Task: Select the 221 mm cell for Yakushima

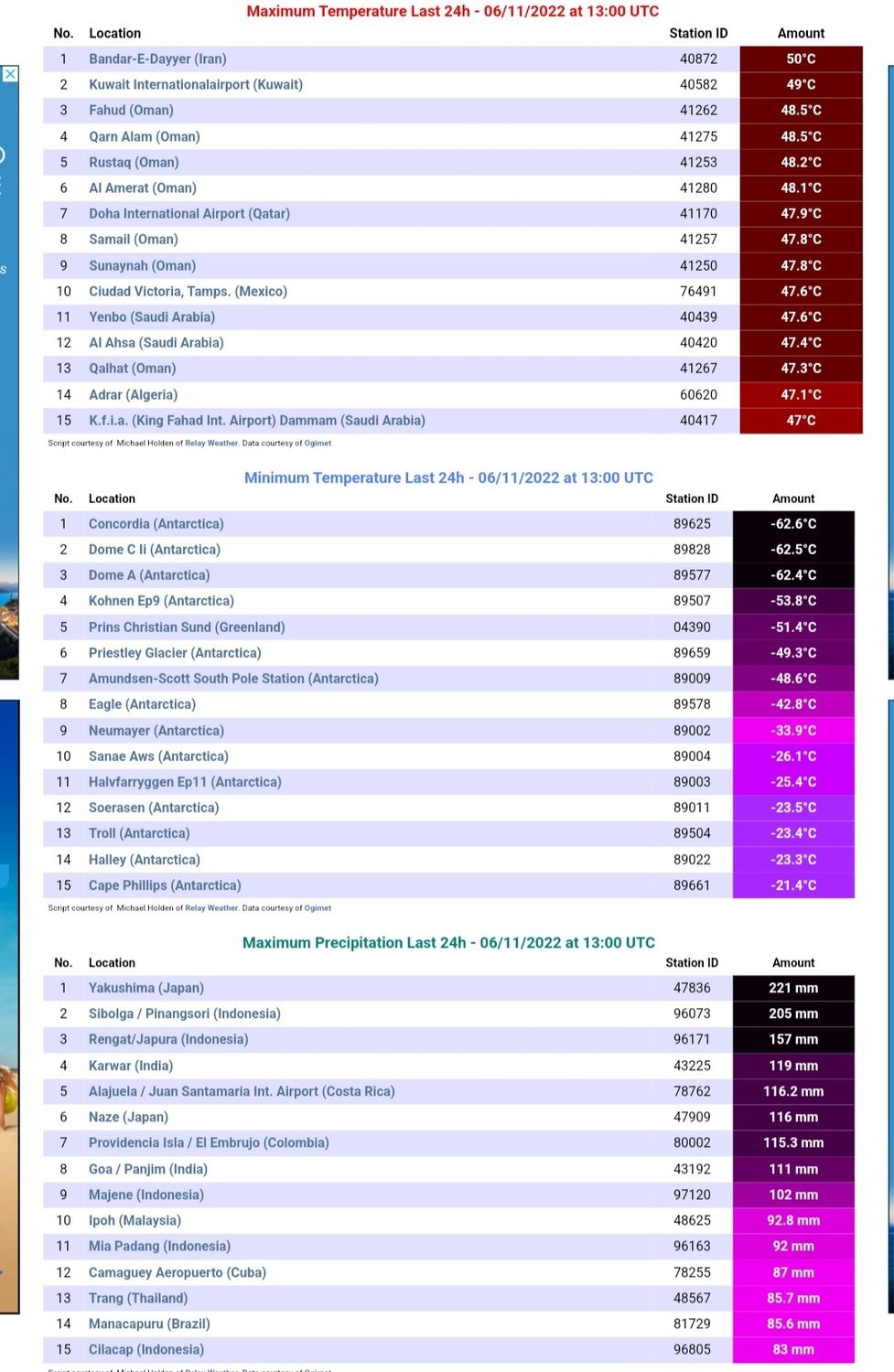Action: click(793, 988)
